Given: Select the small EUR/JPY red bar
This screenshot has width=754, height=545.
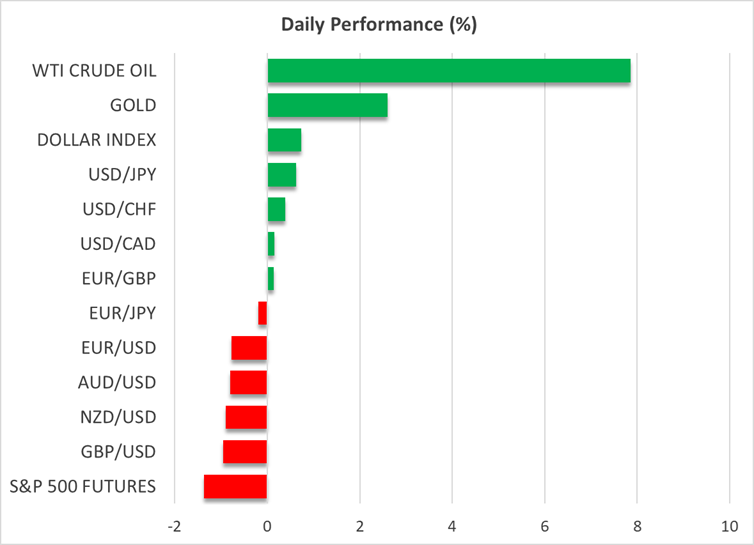Looking at the screenshot, I should pos(262,313).
